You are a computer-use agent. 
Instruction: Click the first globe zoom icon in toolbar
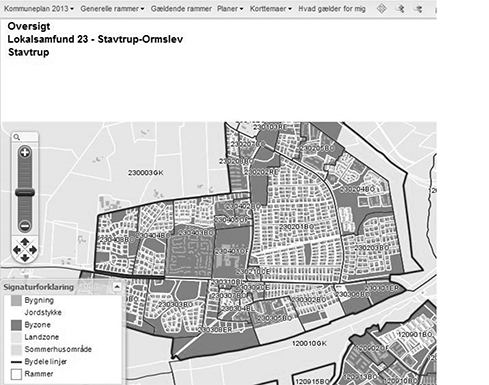400,8
